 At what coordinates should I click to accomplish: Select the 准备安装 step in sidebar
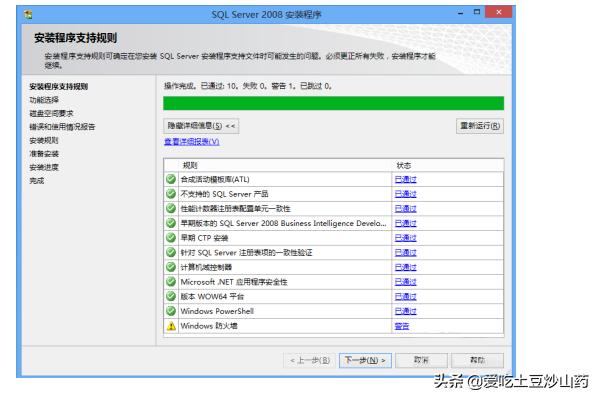click(44, 154)
